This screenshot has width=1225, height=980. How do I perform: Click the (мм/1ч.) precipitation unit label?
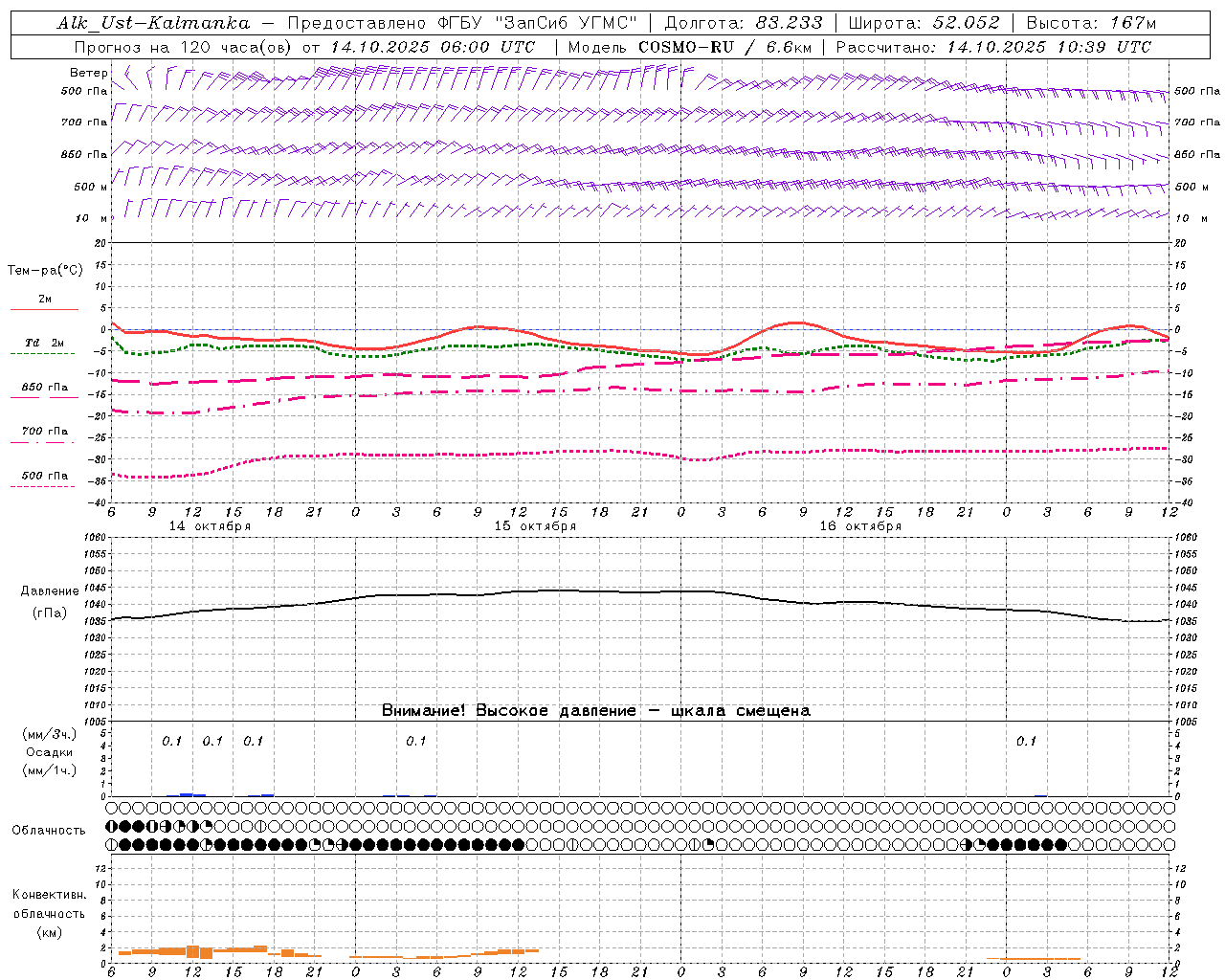click(50, 770)
